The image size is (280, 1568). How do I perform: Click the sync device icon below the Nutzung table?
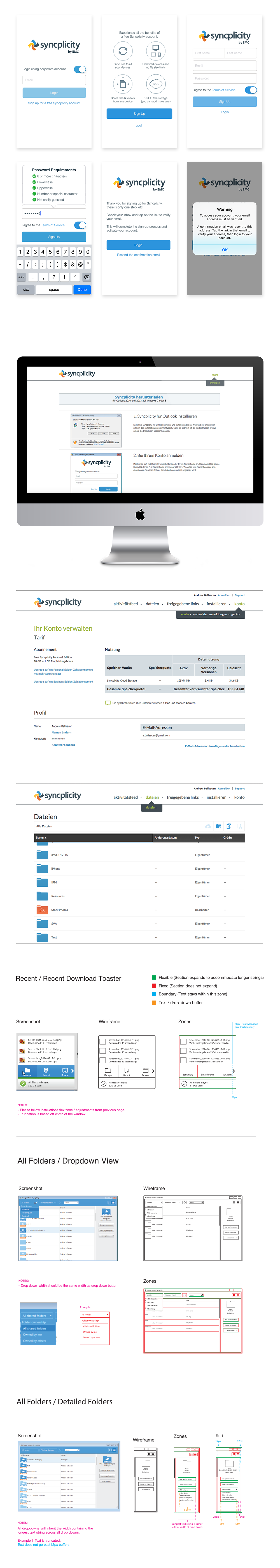(108, 703)
